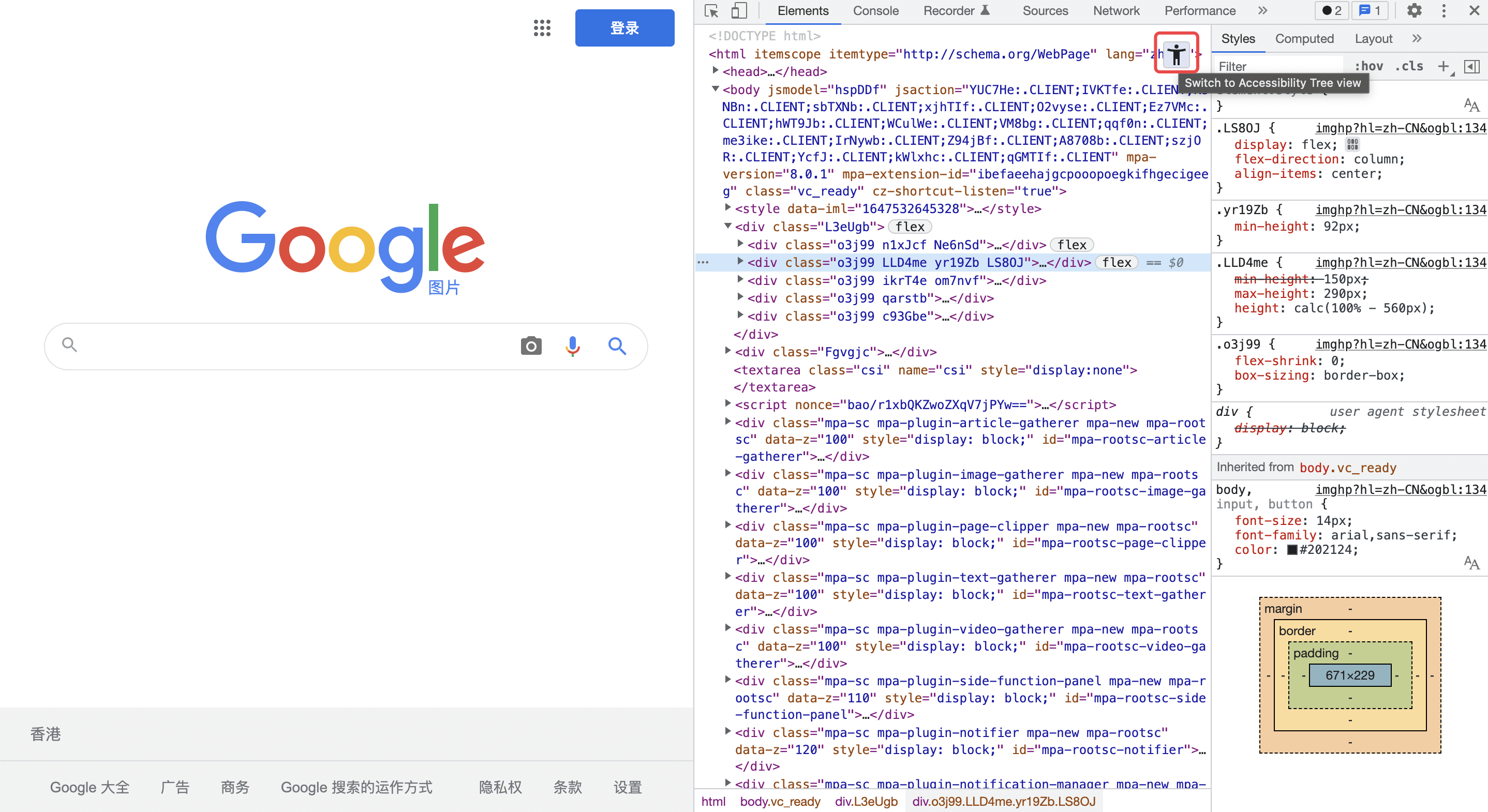Click the blue 登录 sign-in button

(x=624, y=28)
